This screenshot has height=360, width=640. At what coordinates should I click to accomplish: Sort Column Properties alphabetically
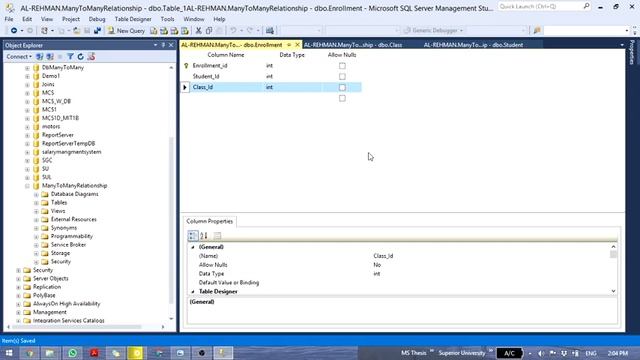204,236
